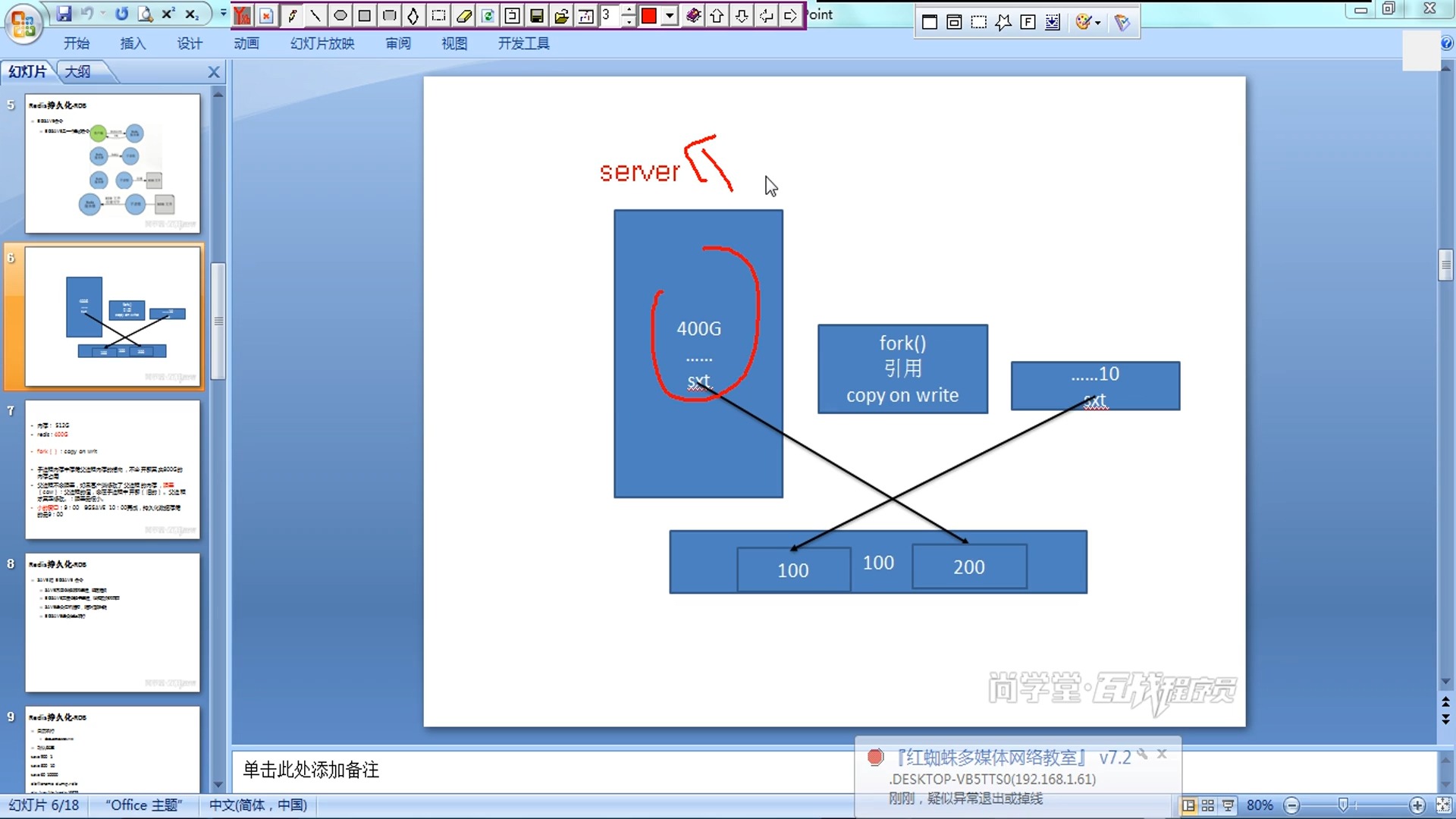Apply superscript formatting (x²)
1456x819 pixels.
168,14
